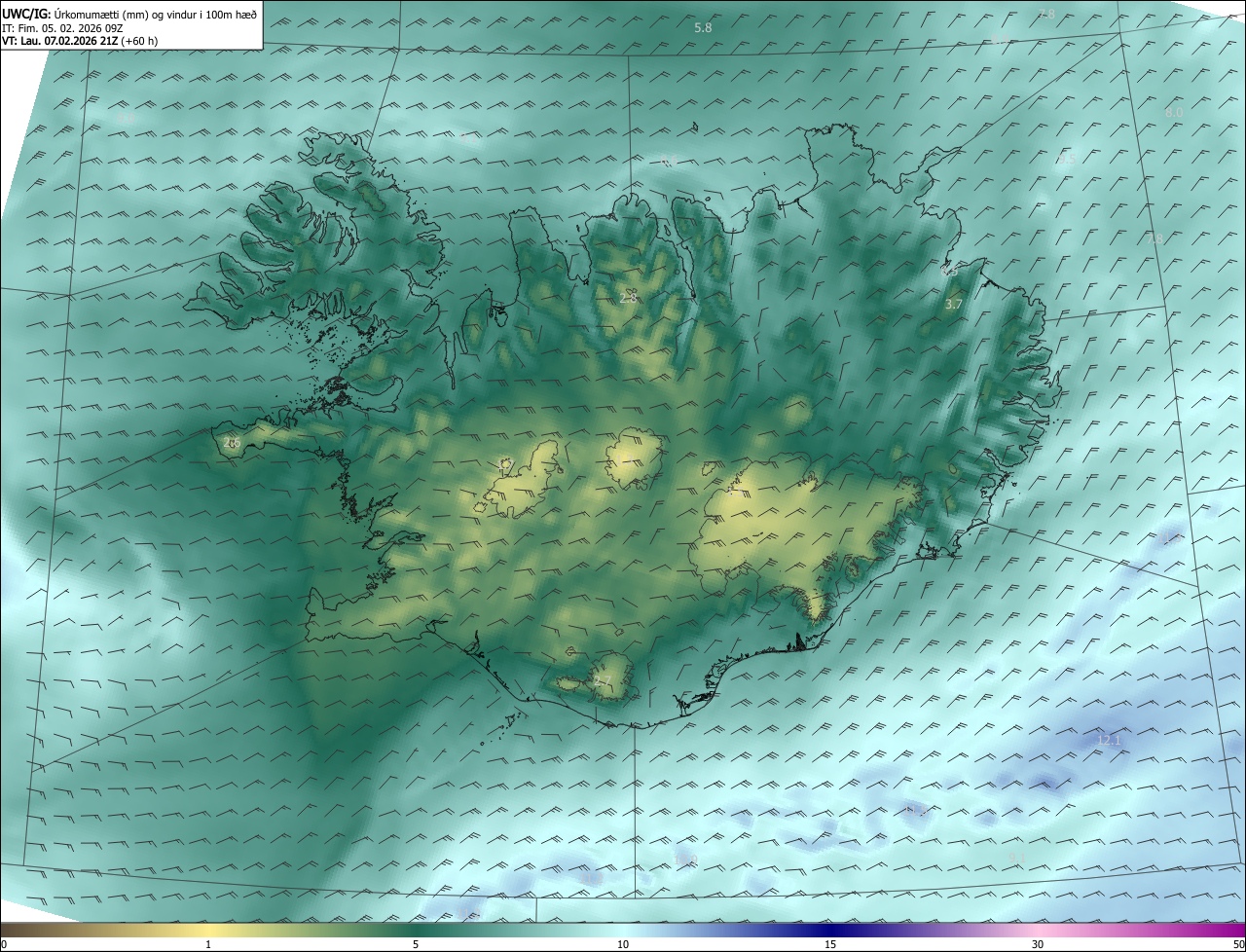Click the 2.8 value label on the map

629,297
